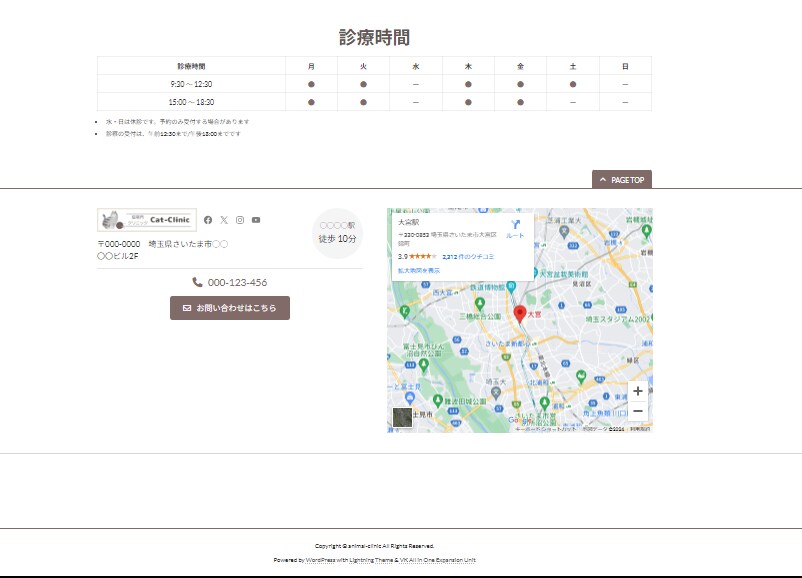Click the 火 column header in schedule
Image resolution: width=802 pixels, height=578 pixels.
tap(363, 66)
